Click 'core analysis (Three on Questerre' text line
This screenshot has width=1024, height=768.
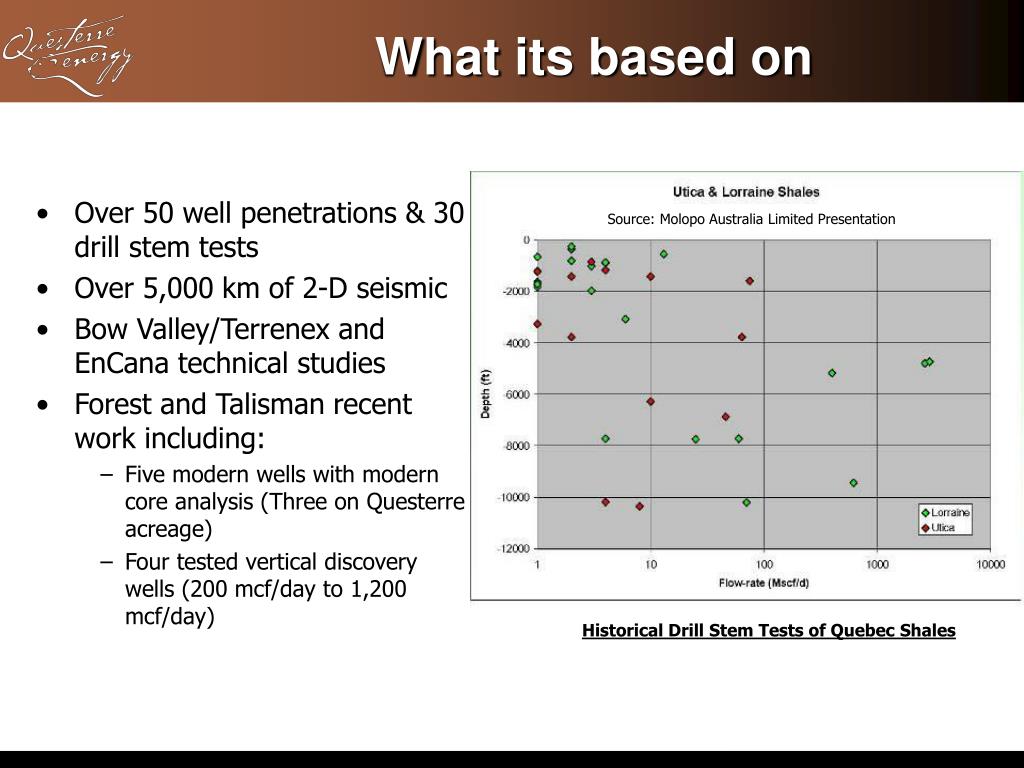point(295,502)
